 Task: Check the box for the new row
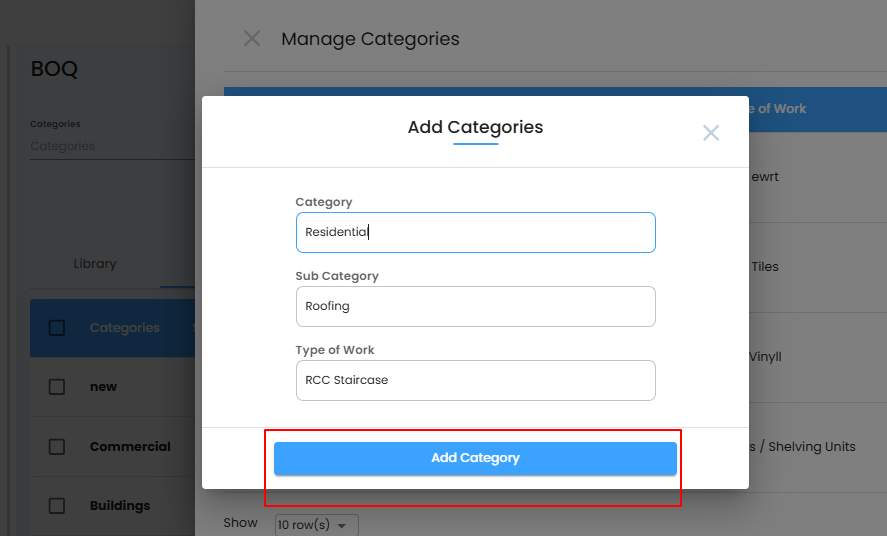click(x=57, y=387)
